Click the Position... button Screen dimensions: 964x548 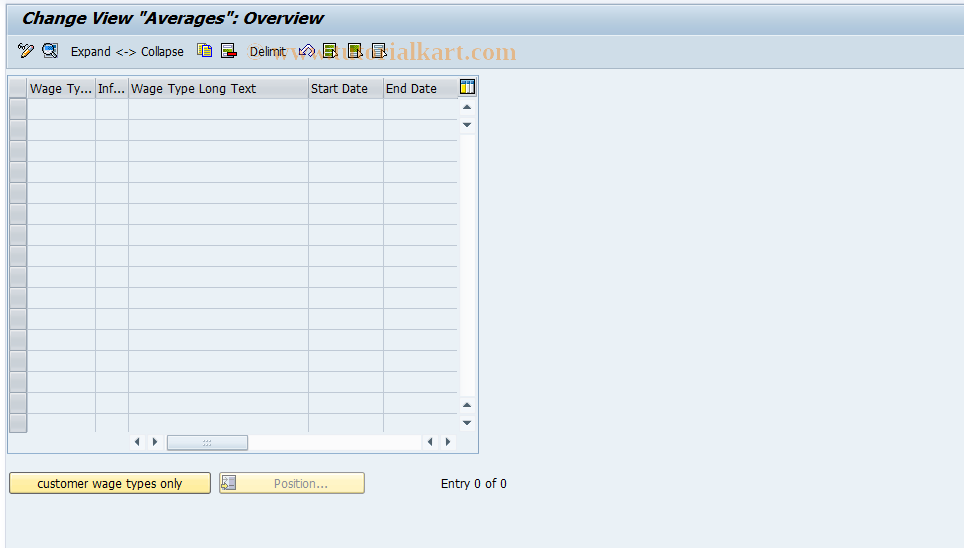pyautogui.click(x=292, y=483)
